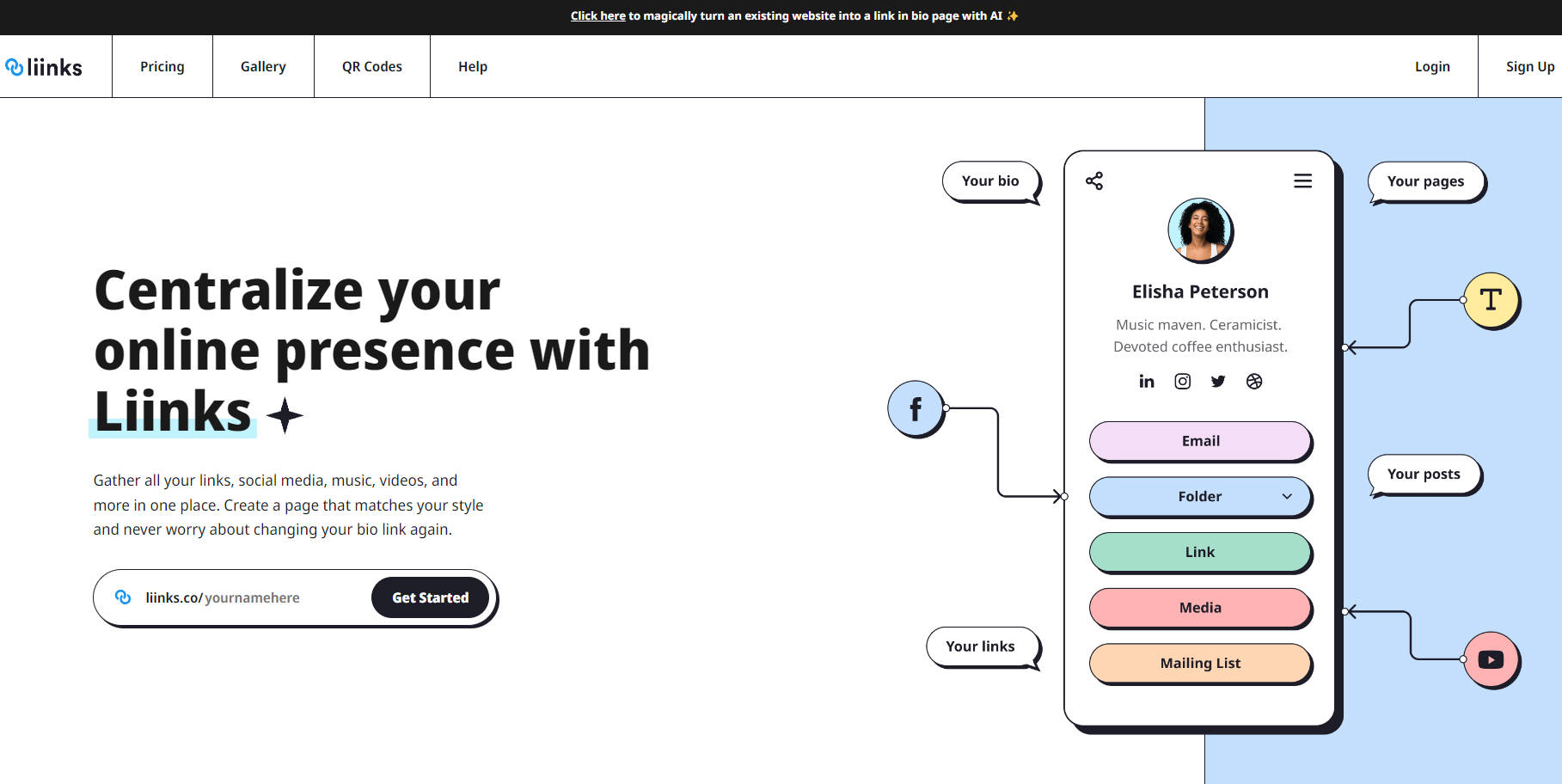Viewport: 1562px width, 784px height.
Task: Click the yellow T text icon
Action: pos(1491,300)
